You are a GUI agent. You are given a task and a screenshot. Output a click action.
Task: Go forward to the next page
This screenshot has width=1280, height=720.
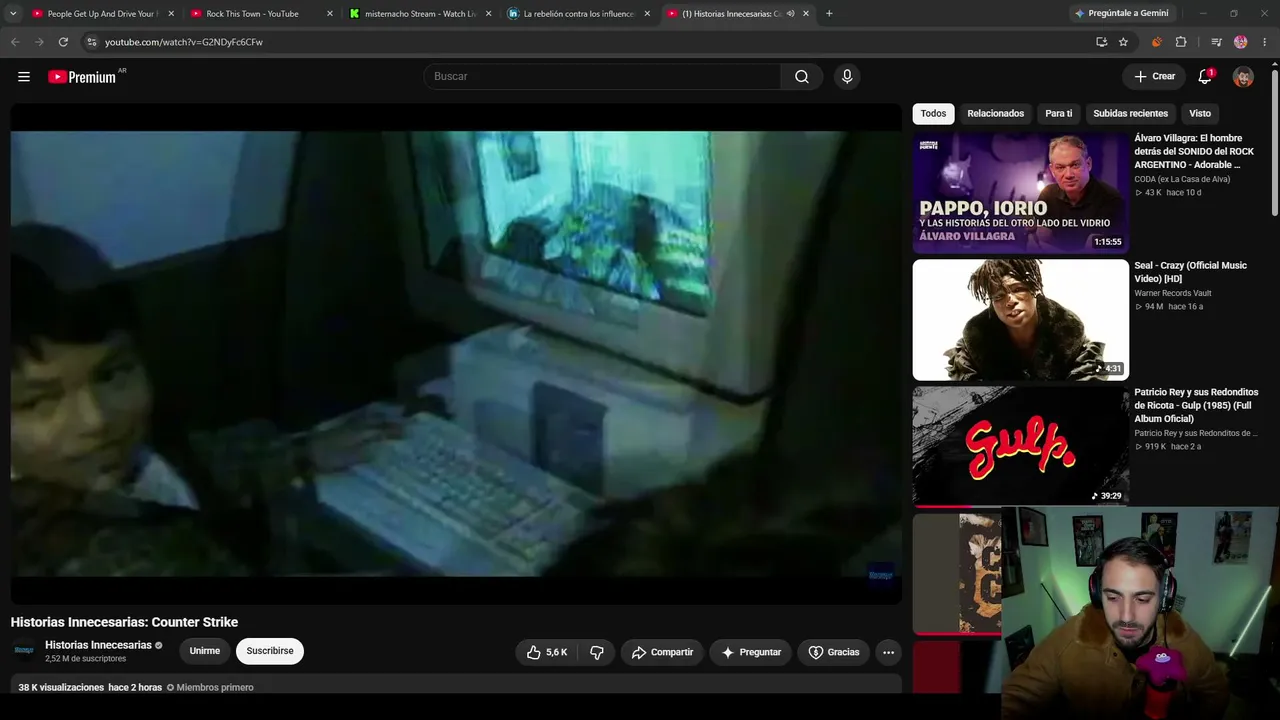(39, 42)
